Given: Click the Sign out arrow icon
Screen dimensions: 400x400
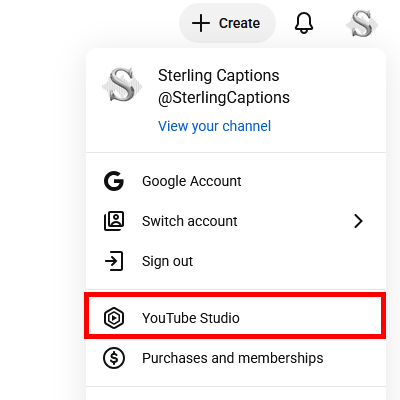Looking at the screenshot, I should click(x=114, y=261).
